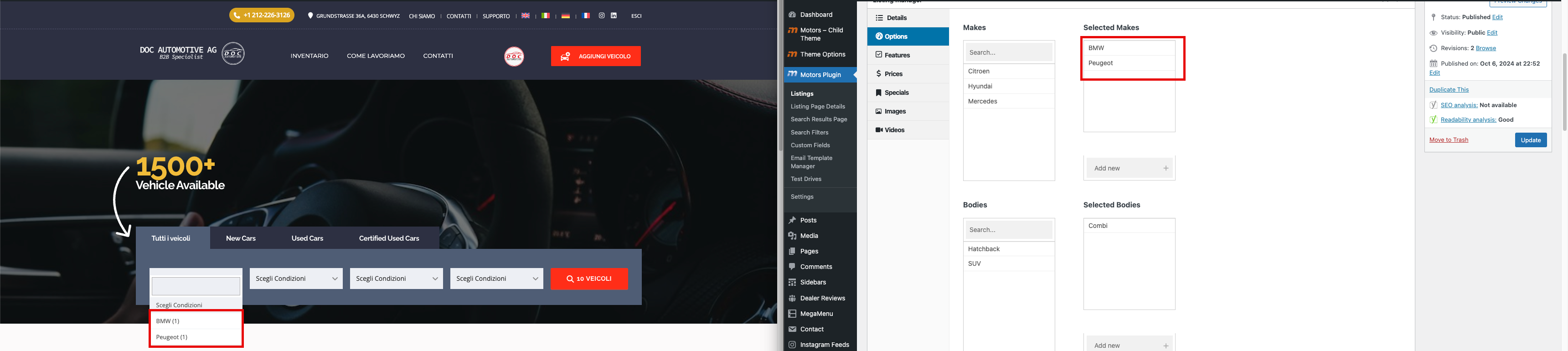Open the Images tab in Listing Manager

click(x=908, y=111)
